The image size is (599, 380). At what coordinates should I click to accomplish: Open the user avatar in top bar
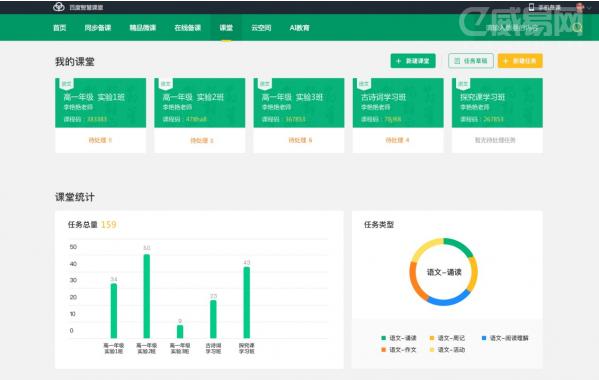click(580, 7)
